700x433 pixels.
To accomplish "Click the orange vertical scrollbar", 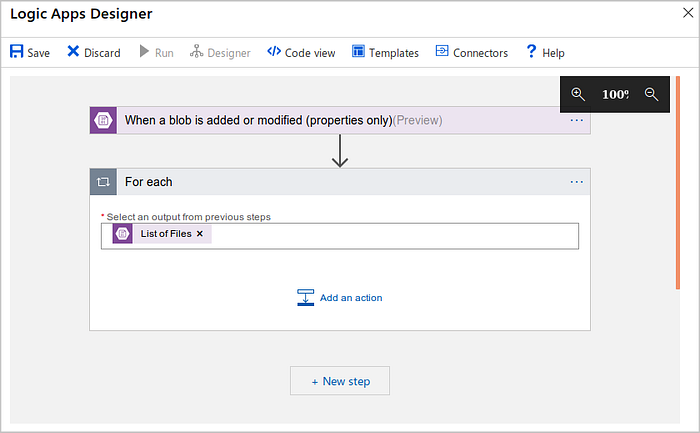I will pos(678,183).
